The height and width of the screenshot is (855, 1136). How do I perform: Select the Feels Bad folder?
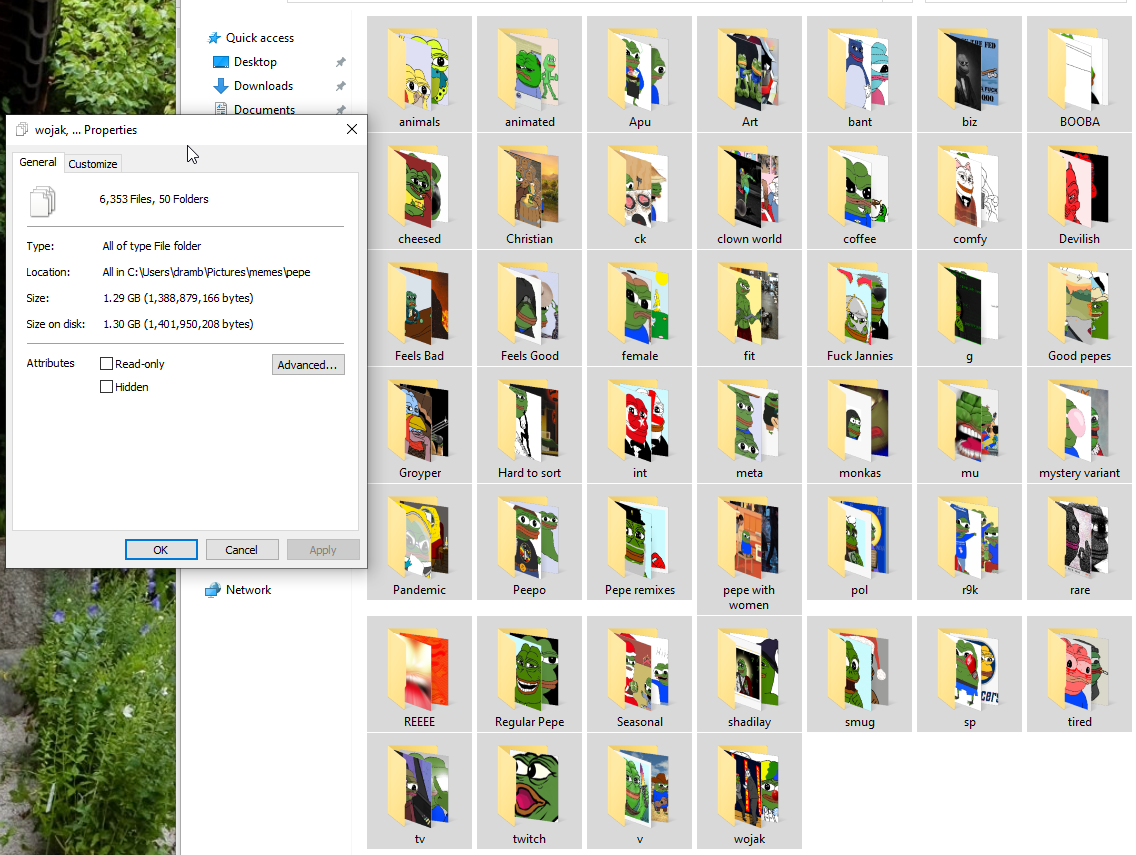419,308
